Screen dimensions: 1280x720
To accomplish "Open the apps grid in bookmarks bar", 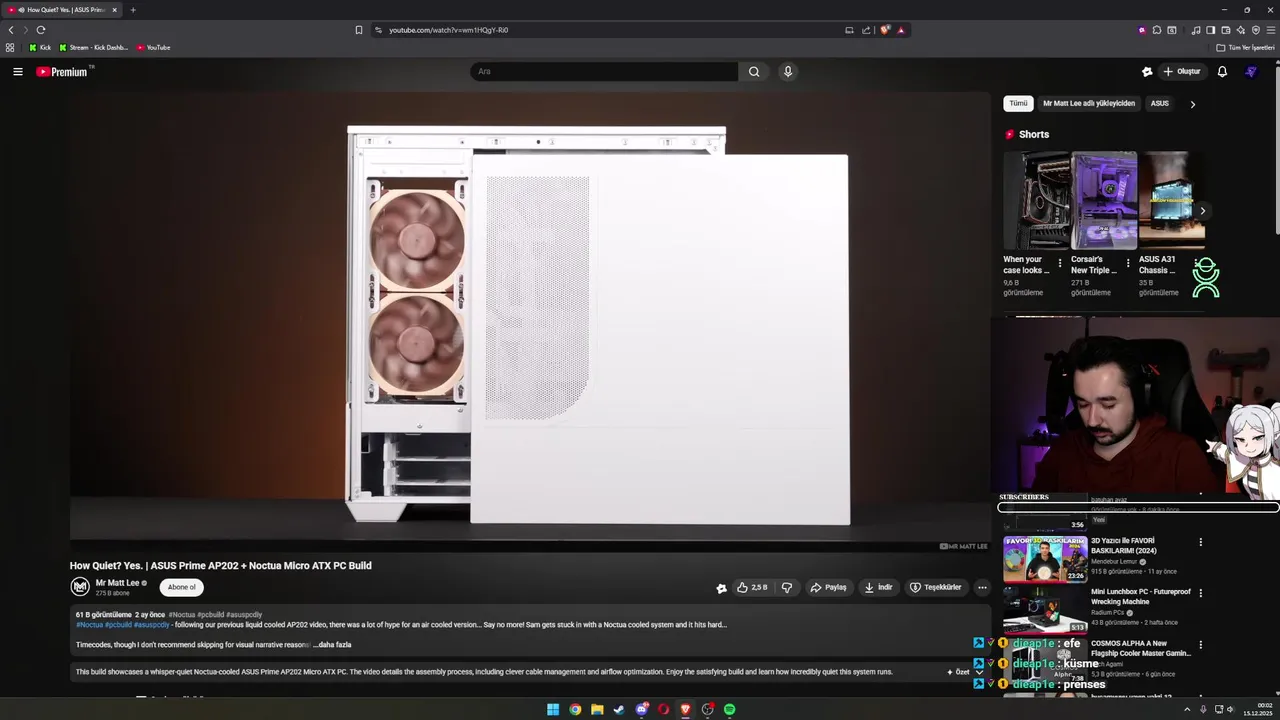I will (x=10, y=47).
